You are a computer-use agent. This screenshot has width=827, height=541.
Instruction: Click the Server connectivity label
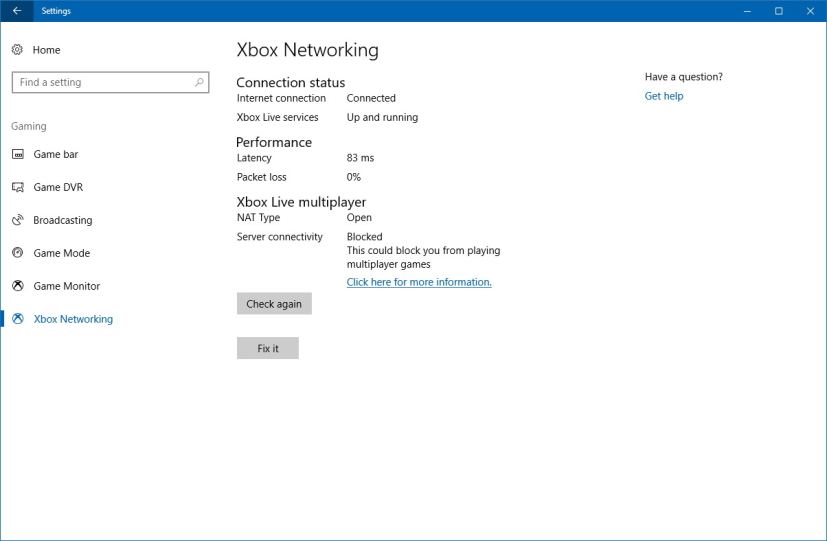tap(280, 237)
